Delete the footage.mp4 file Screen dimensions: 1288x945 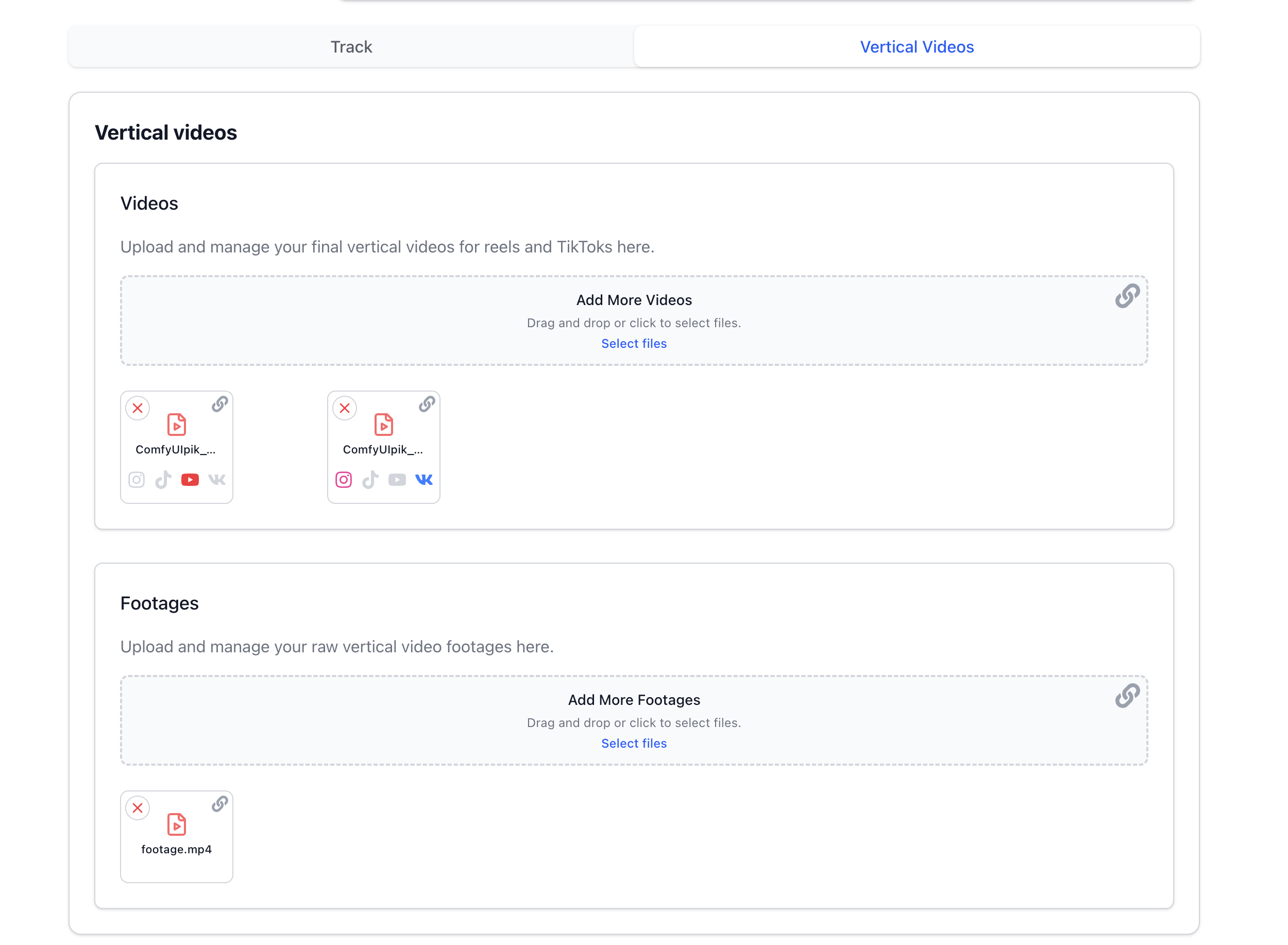pos(138,808)
